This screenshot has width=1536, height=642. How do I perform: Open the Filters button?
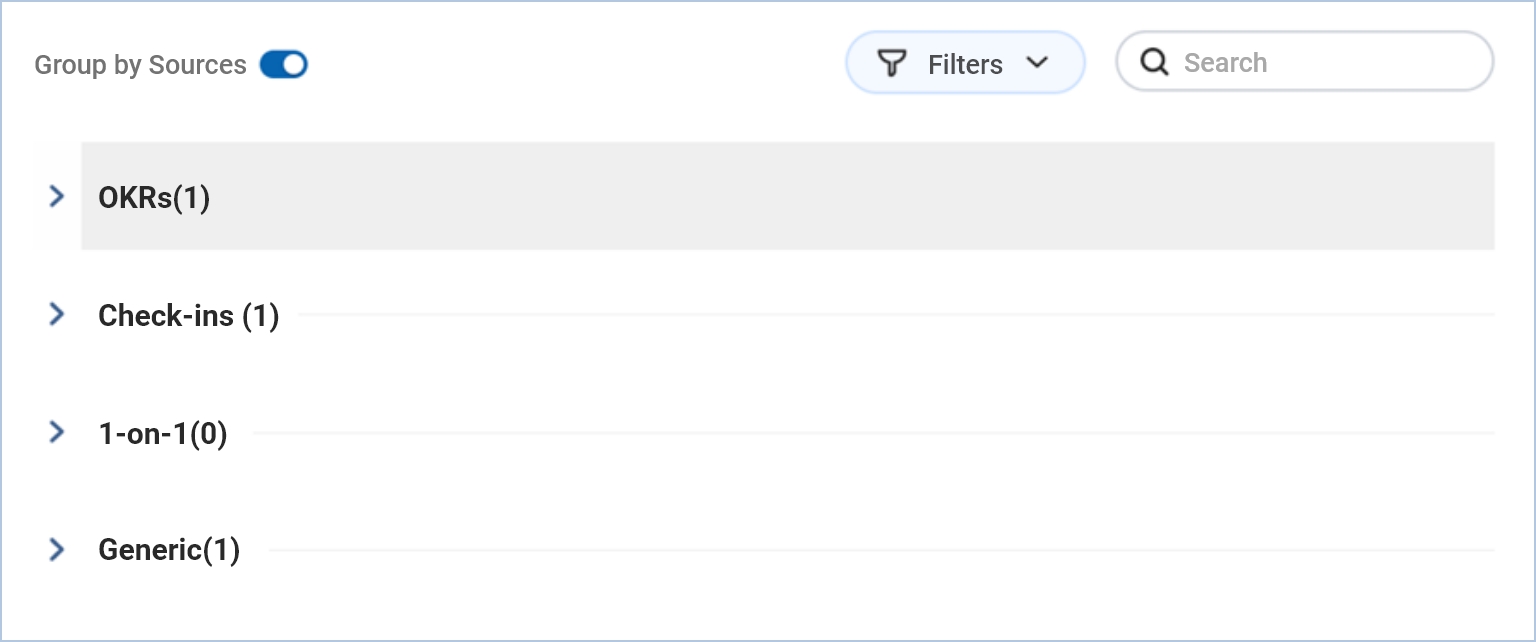point(964,64)
